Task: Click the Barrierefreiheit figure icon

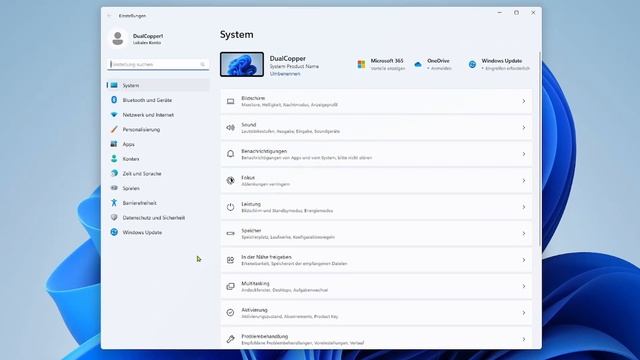Action: (114, 203)
